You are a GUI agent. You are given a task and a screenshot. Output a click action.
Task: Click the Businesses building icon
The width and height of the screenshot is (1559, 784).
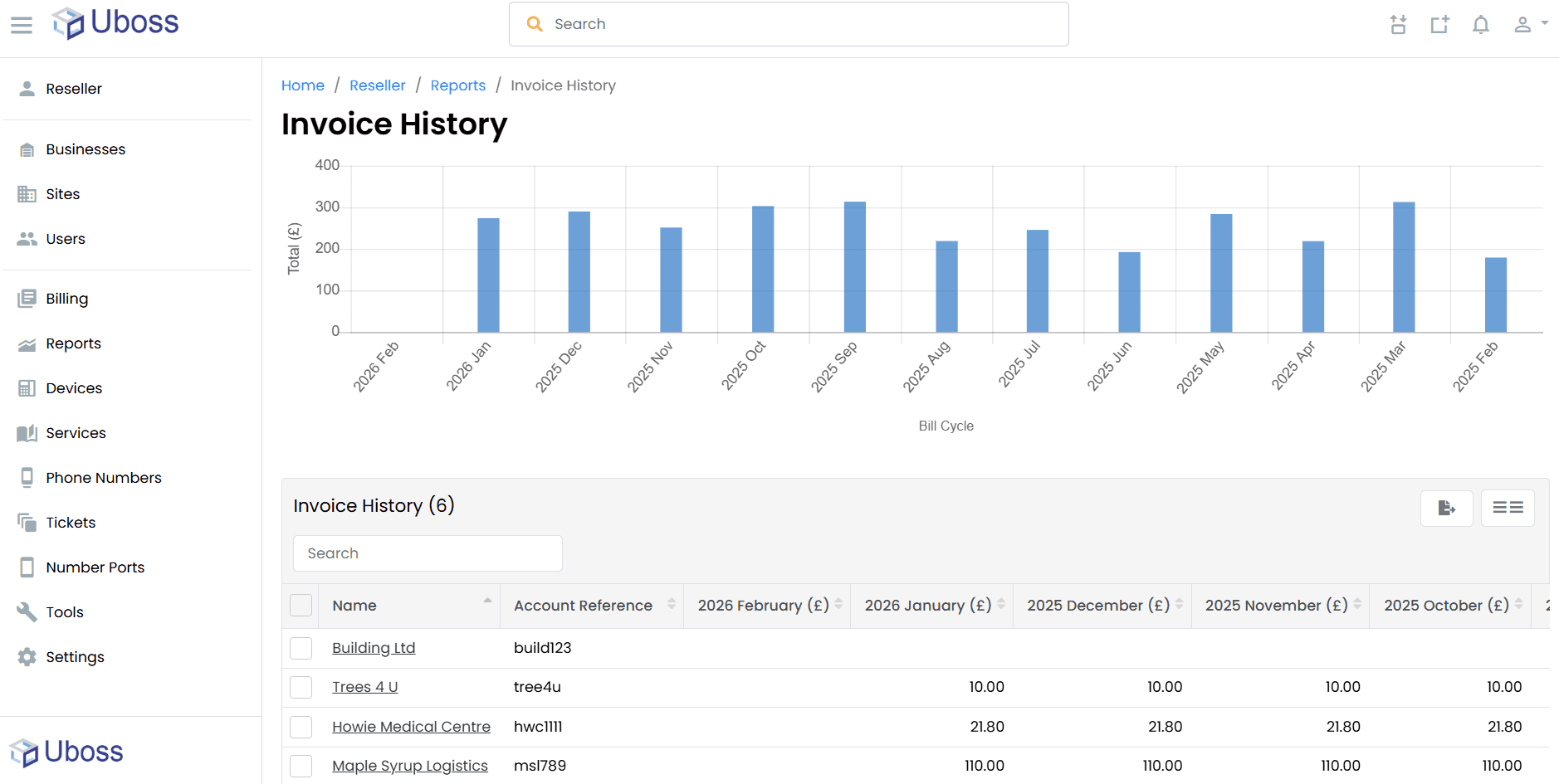pyautogui.click(x=27, y=149)
